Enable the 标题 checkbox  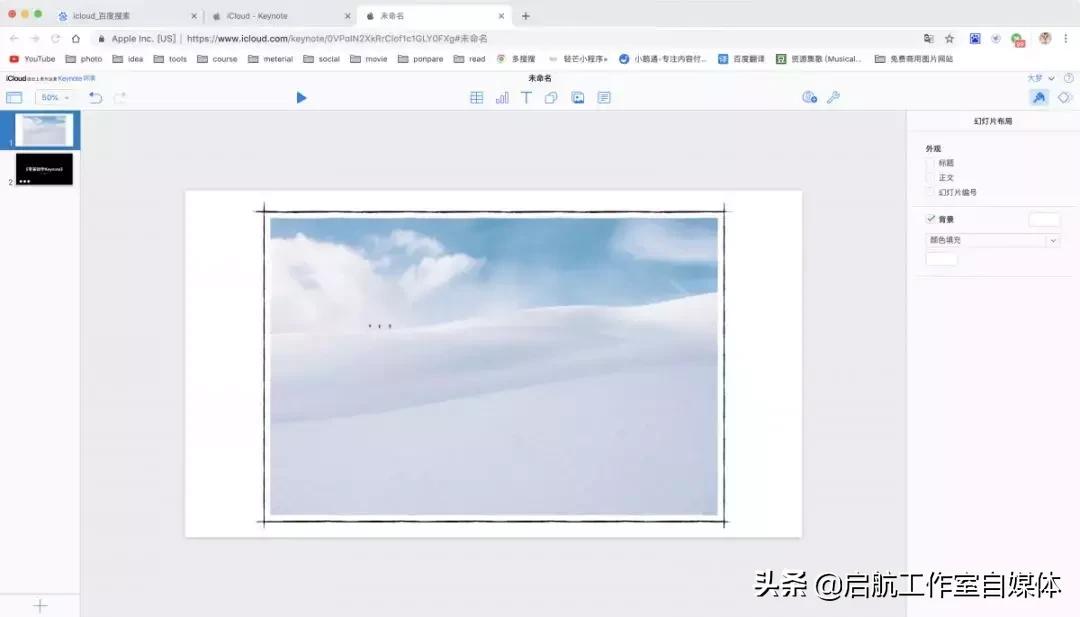coord(931,162)
